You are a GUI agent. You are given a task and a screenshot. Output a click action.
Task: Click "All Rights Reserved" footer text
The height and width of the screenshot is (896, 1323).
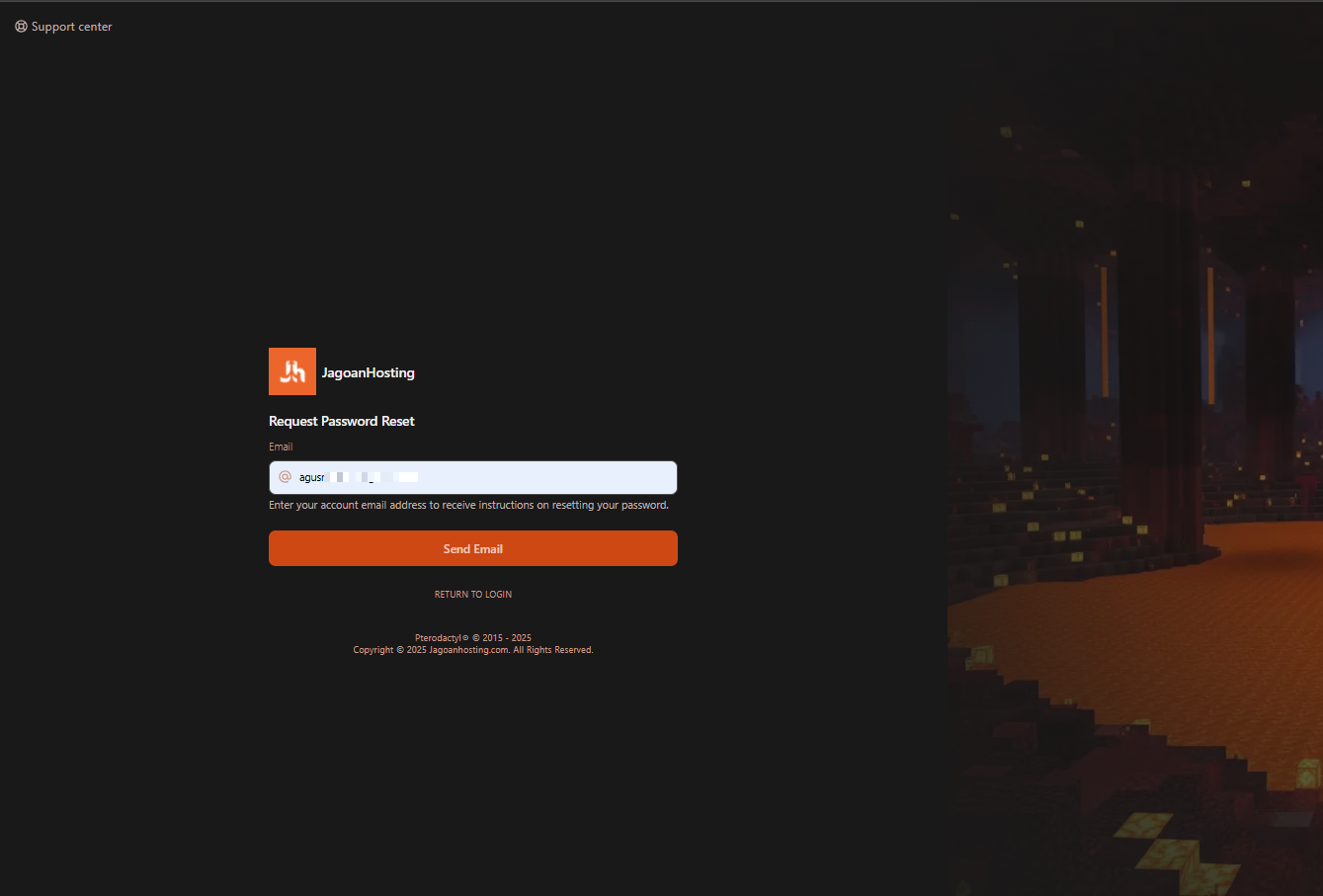(553, 650)
